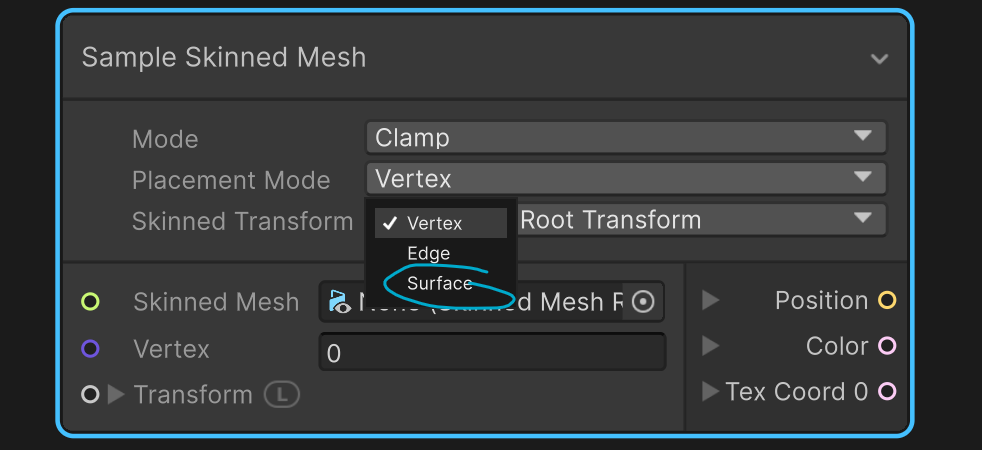Open the Skinned Transform dropdown

tap(700, 220)
